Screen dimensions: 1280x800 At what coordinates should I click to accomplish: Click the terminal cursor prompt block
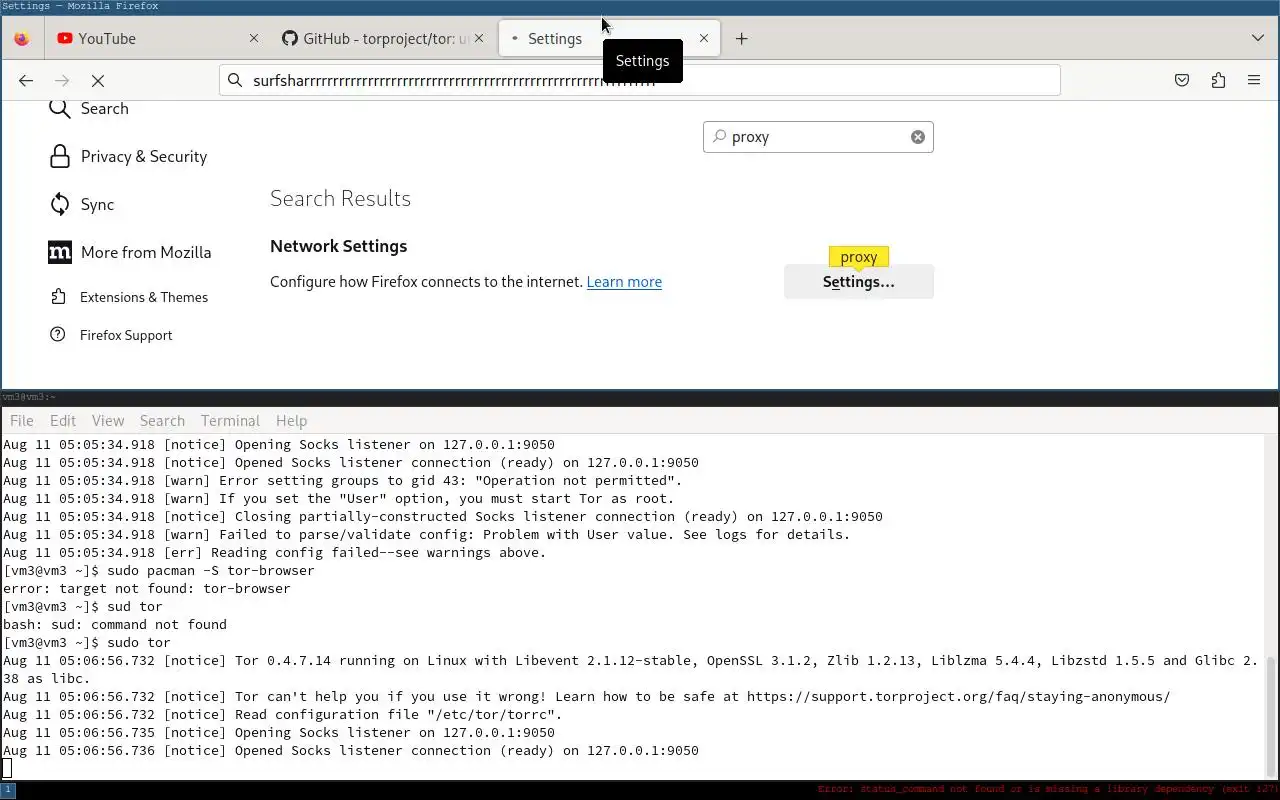click(7, 768)
